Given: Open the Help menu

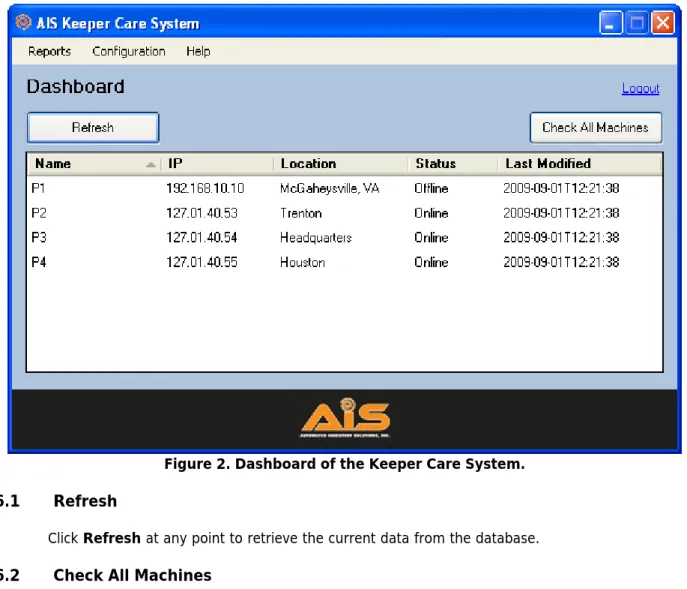Looking at the screenshot, I should tap(198, 51).
